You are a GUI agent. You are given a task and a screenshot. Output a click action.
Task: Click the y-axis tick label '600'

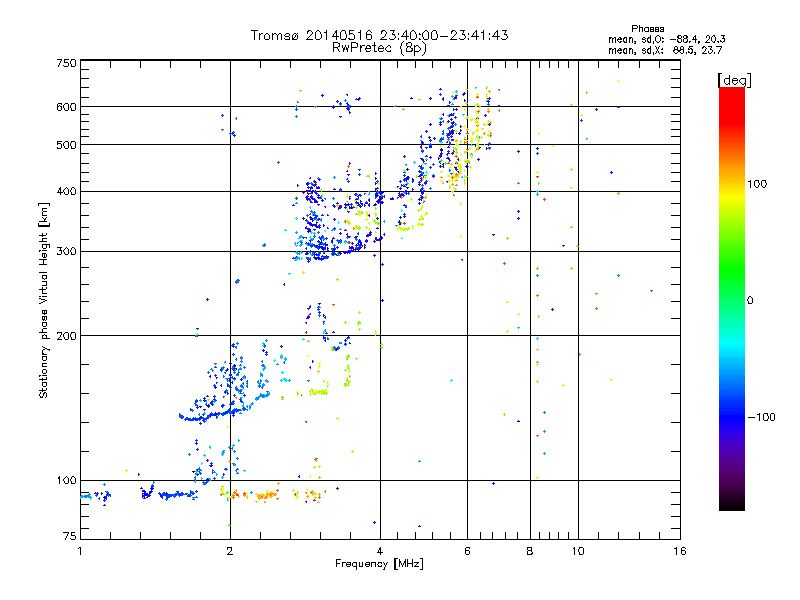pyautogui.click(x=66, y=107)
